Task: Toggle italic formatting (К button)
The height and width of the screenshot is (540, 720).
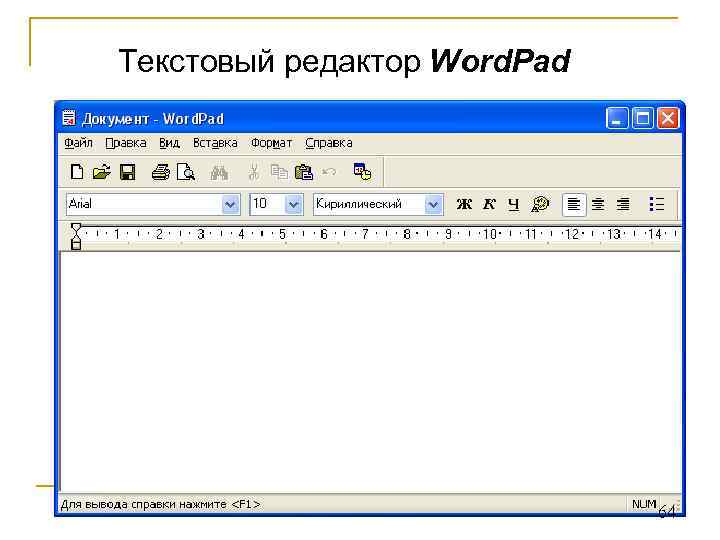Action: coord(489,204)
